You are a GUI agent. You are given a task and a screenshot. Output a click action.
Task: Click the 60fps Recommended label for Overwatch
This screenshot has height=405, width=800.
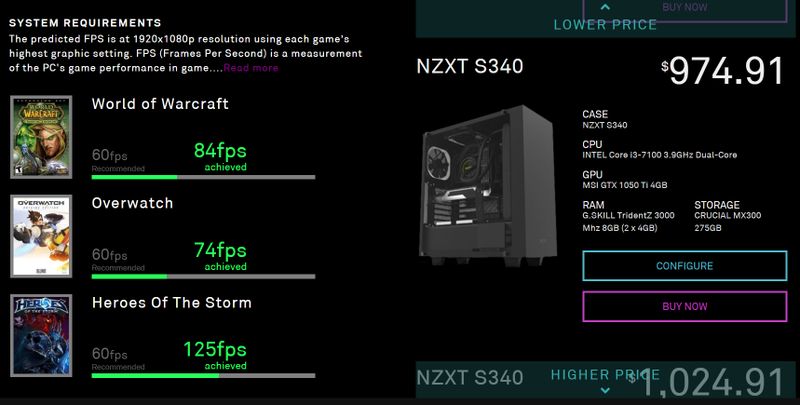click(x=118, y=259)
